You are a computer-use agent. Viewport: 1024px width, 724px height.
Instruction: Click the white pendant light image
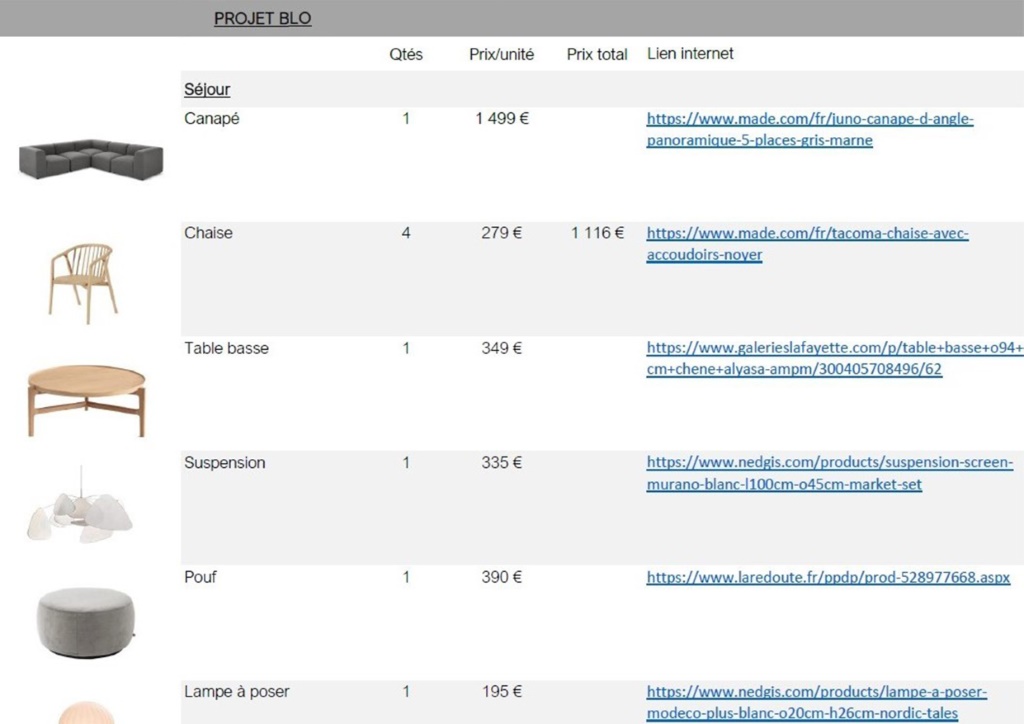click(x=80, y=507)
